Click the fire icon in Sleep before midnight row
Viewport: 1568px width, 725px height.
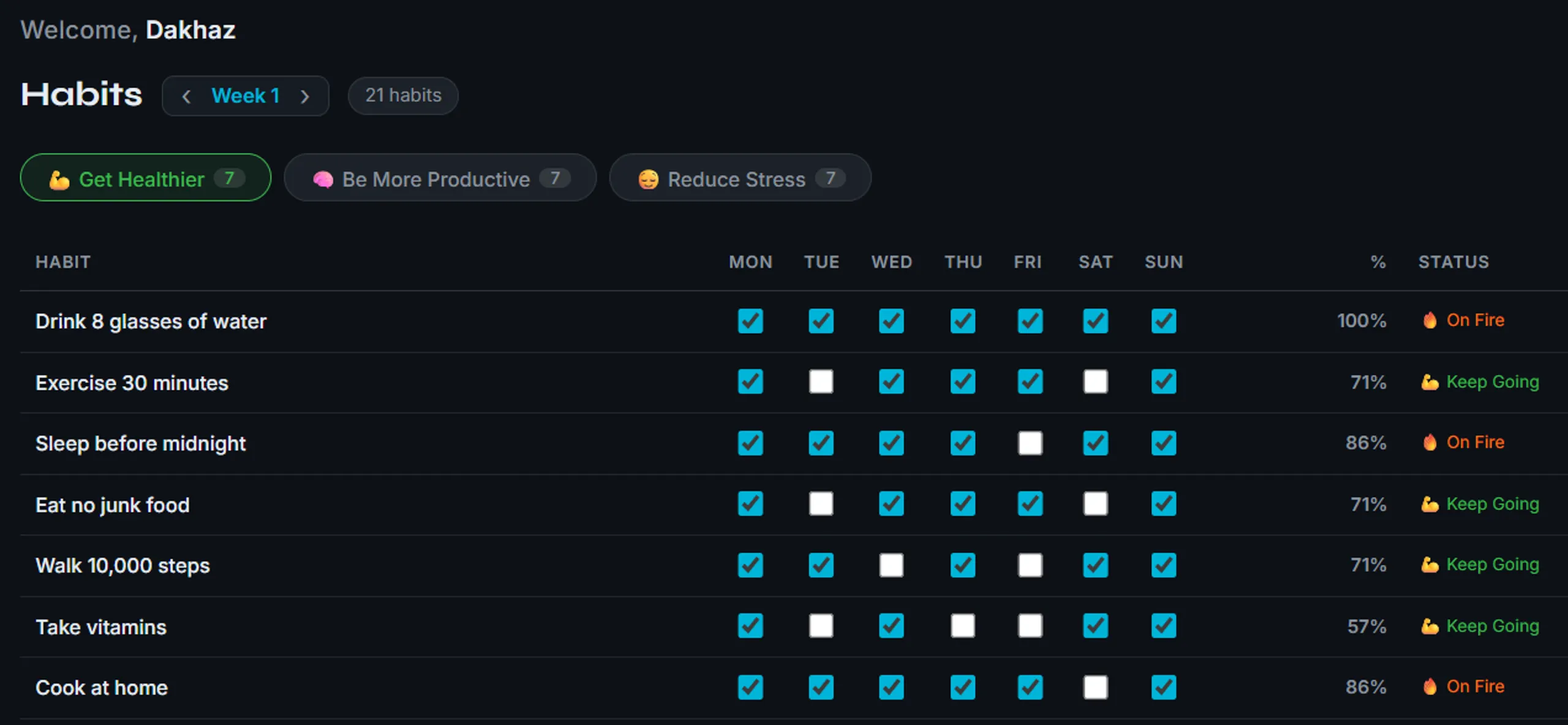click(1430, 442)
